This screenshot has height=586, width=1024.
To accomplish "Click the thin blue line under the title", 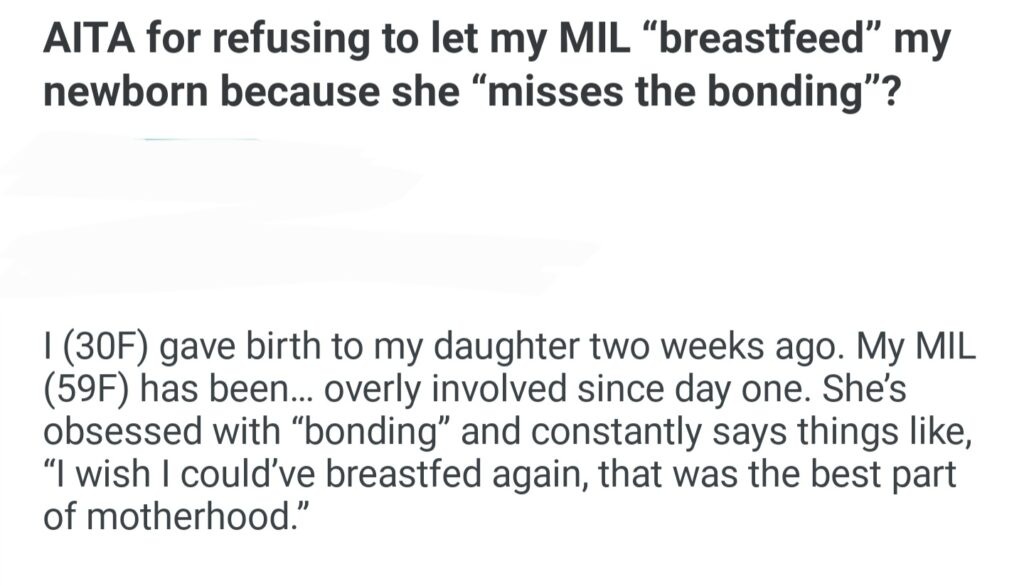I will pos(202,139).
